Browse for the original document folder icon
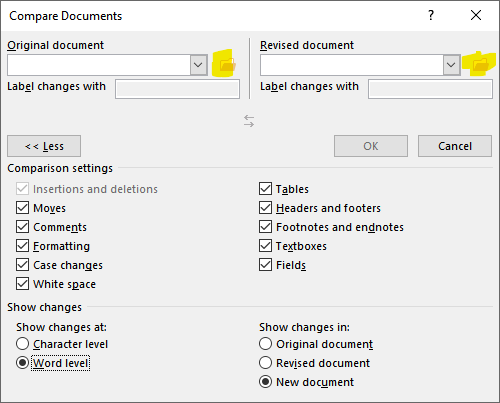500x403 pixels. 228,64
